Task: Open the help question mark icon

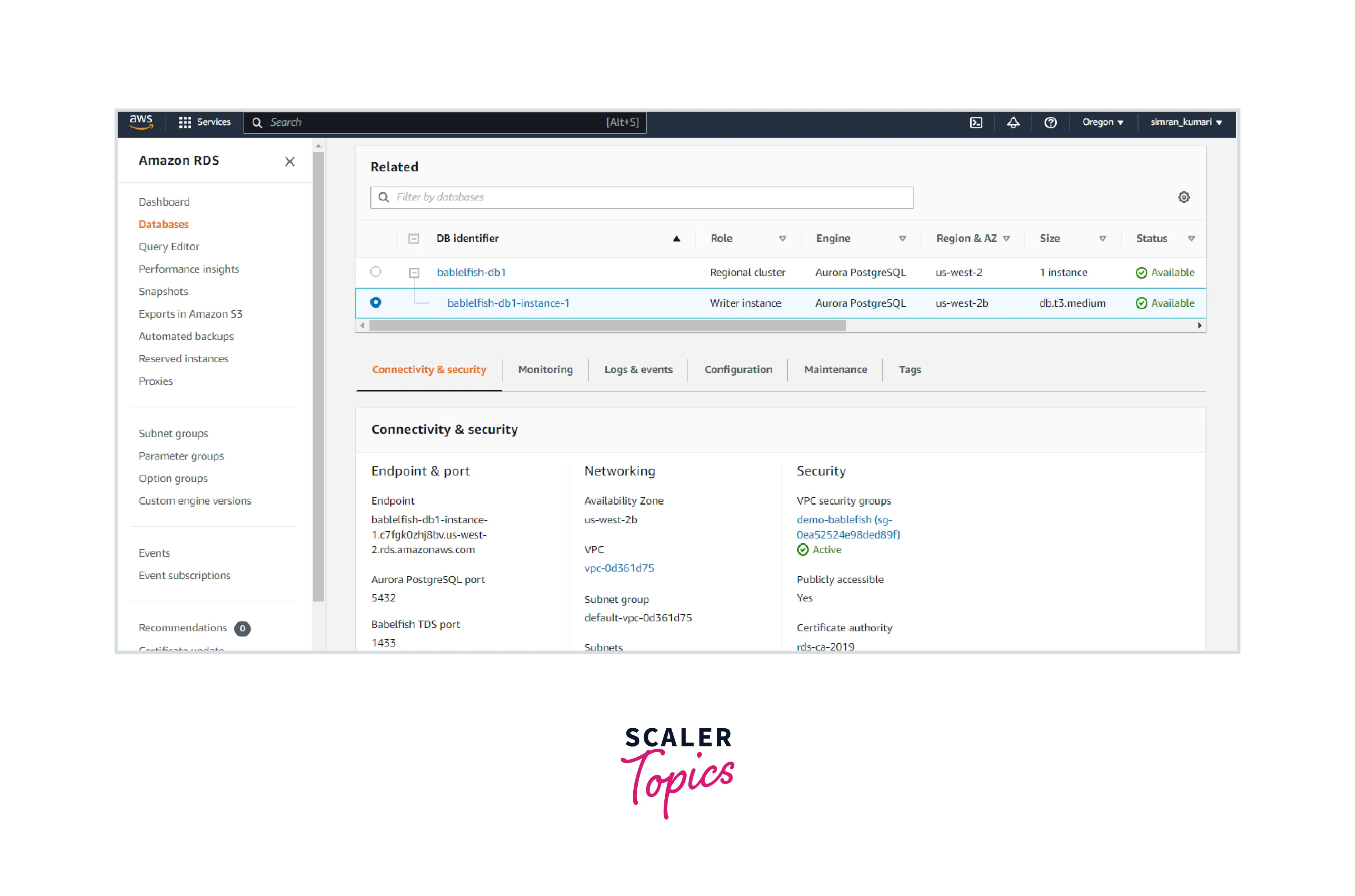Action: (1050, 122)
